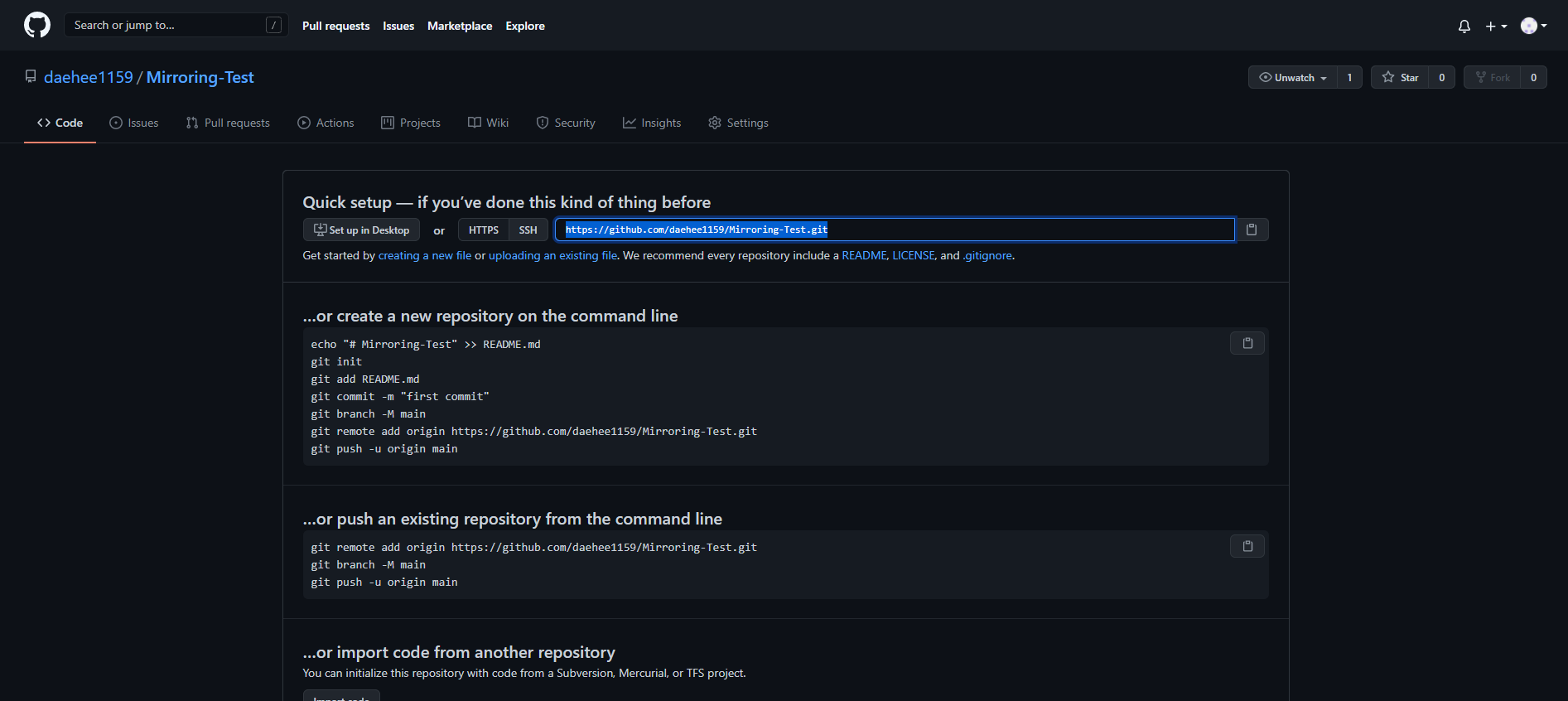Open the fork count badge

click(x=1534, y=77)
